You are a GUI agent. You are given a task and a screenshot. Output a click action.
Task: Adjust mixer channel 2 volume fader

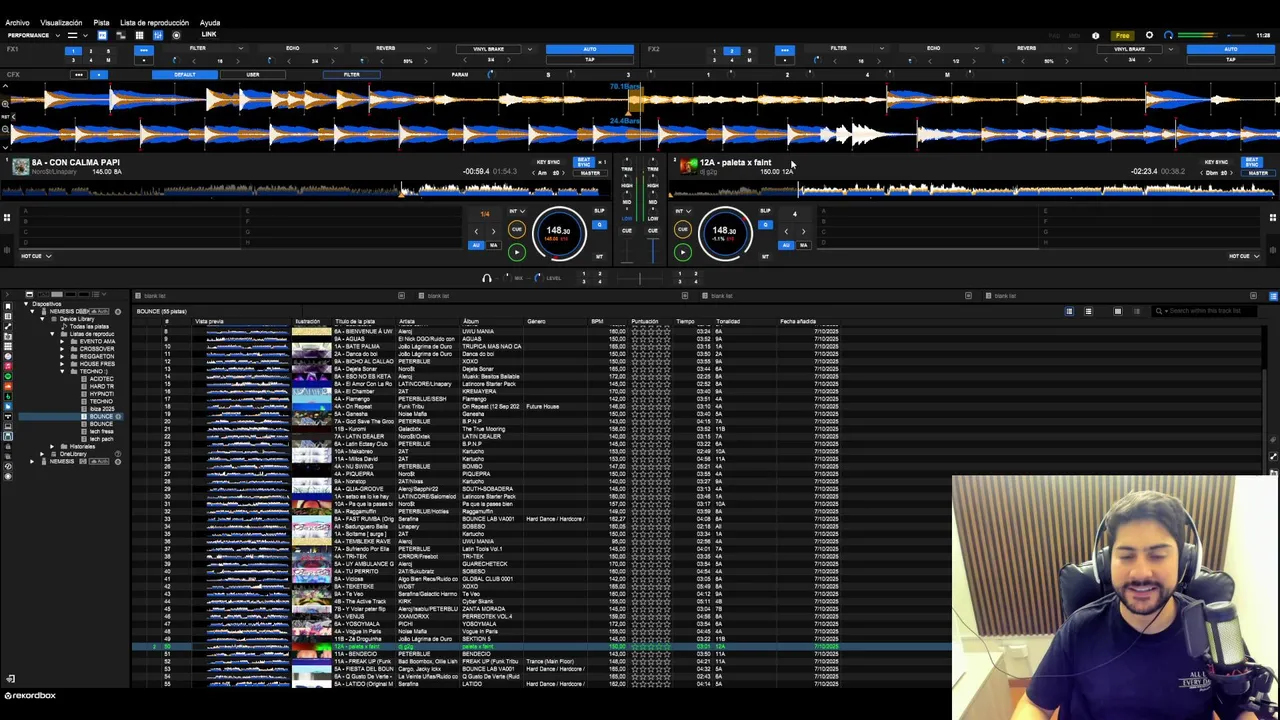[x=652, y=250]
